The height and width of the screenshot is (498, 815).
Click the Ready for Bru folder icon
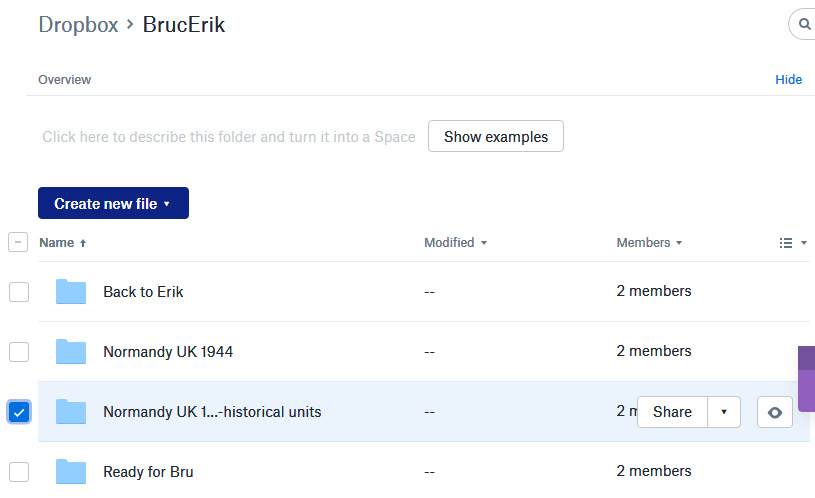click(70, 471)
